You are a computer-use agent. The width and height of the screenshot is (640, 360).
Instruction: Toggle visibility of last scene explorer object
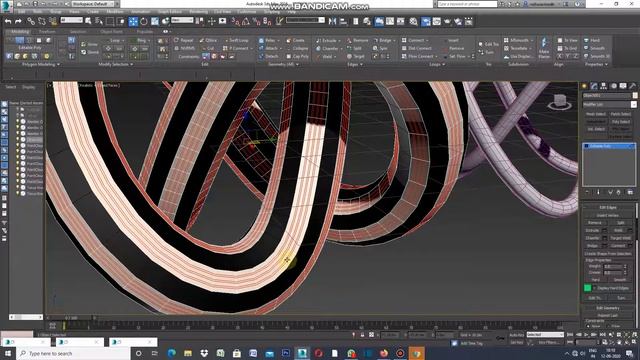pyautogui.click(x=18, y=193)
